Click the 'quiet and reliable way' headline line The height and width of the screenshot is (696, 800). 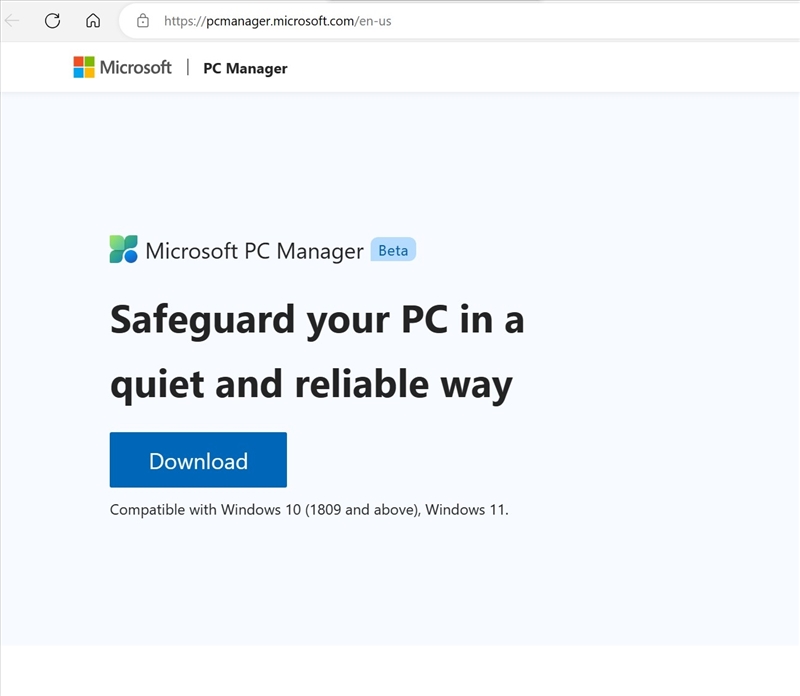coord(311,383)
